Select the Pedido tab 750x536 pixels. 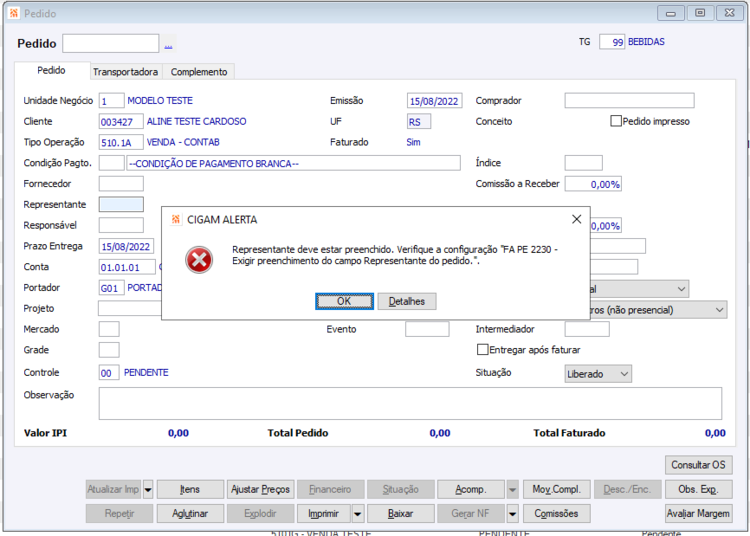tap(51, 70)
